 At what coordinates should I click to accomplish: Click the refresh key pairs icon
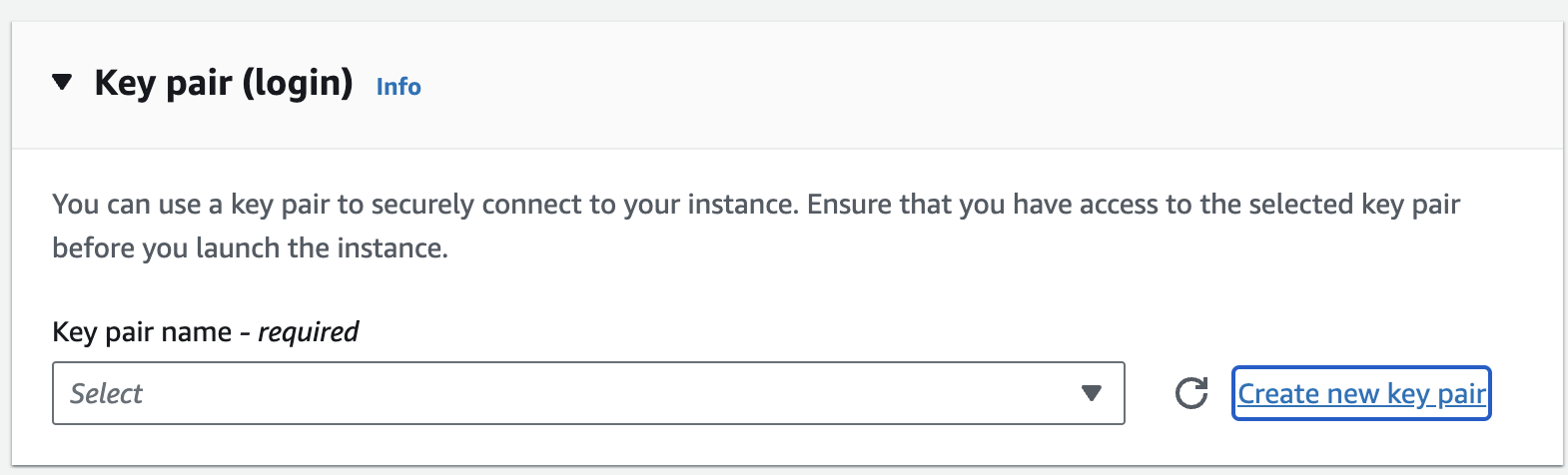tap(1190, 393)
